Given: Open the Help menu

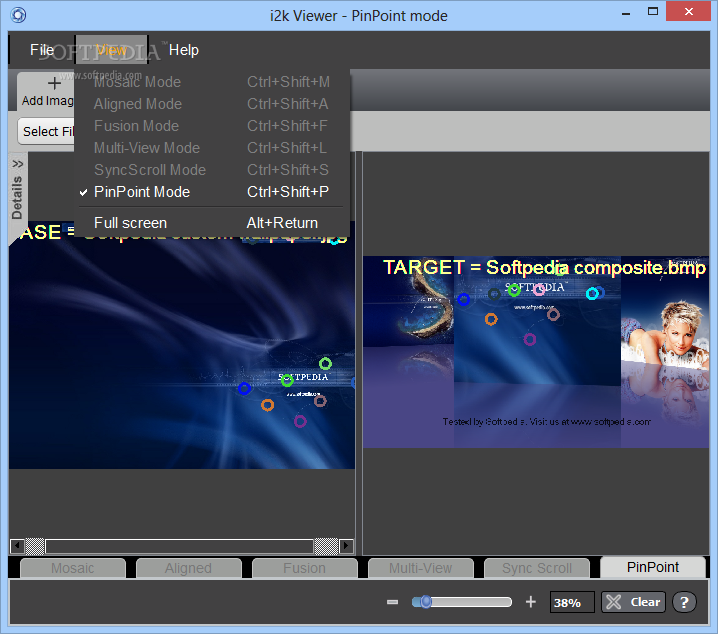Looking at the screenshot, I should point(184,49).
